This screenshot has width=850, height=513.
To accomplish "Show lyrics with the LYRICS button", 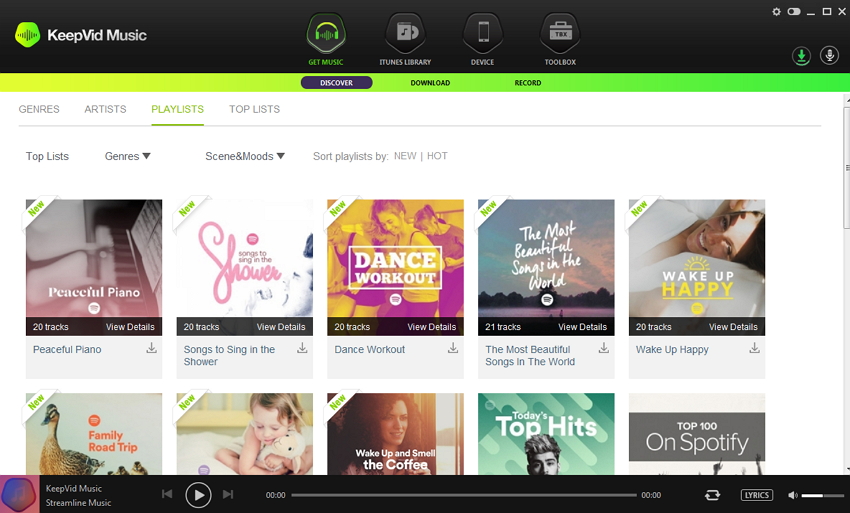I will [757, 495].
